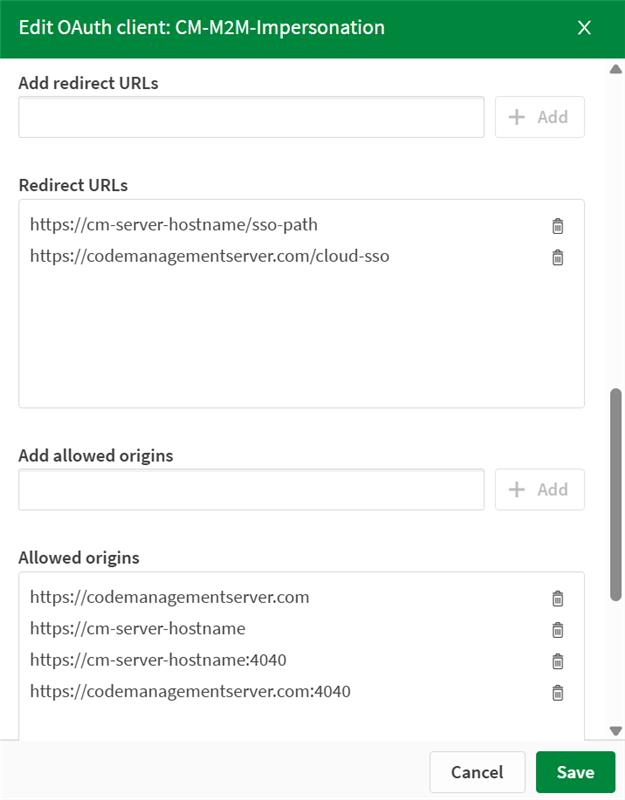
Task: Delete the cm-server-hostname/sso-path redirect URL
Action: [558, 226]
